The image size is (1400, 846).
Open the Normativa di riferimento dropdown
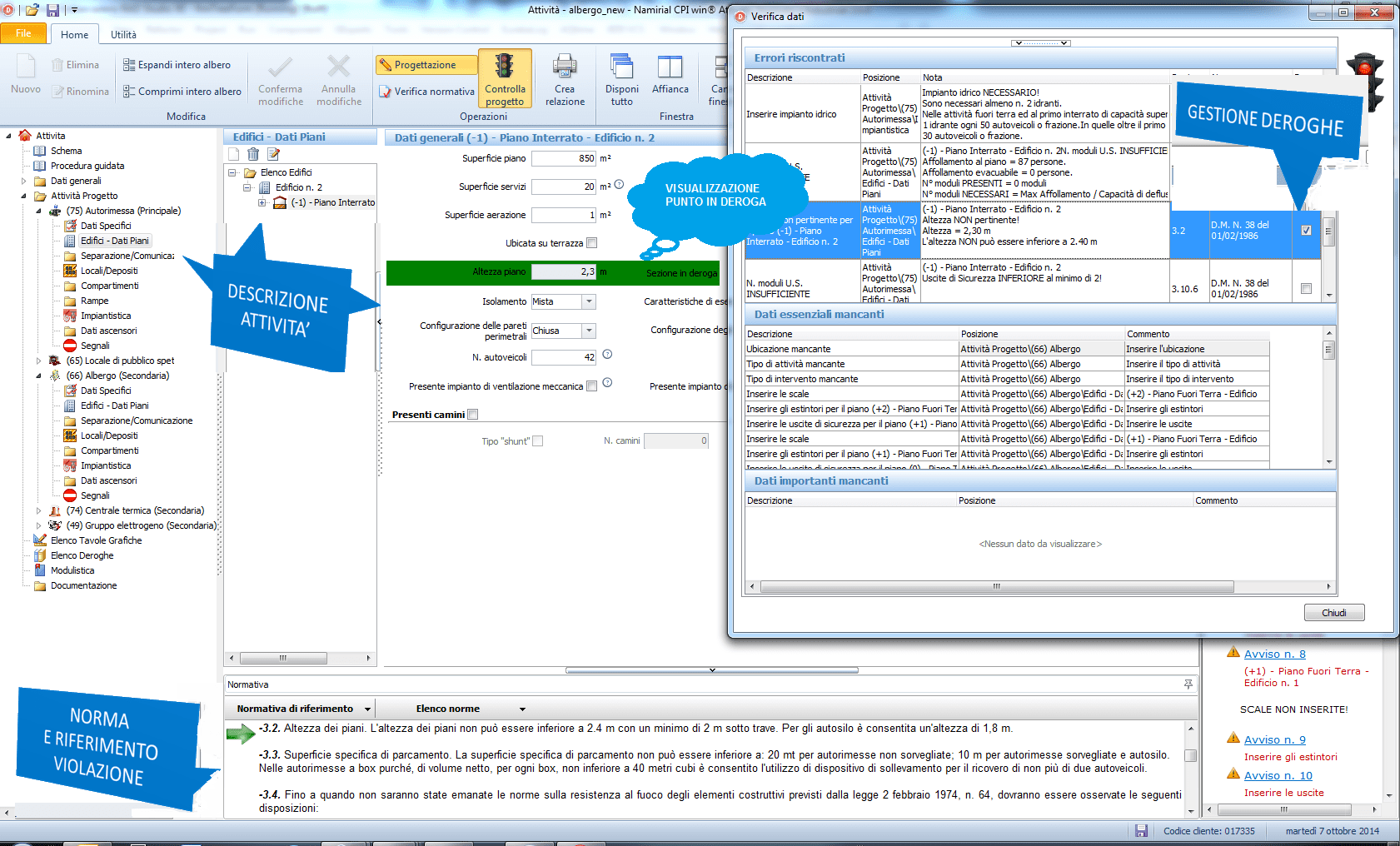point(368,708)
